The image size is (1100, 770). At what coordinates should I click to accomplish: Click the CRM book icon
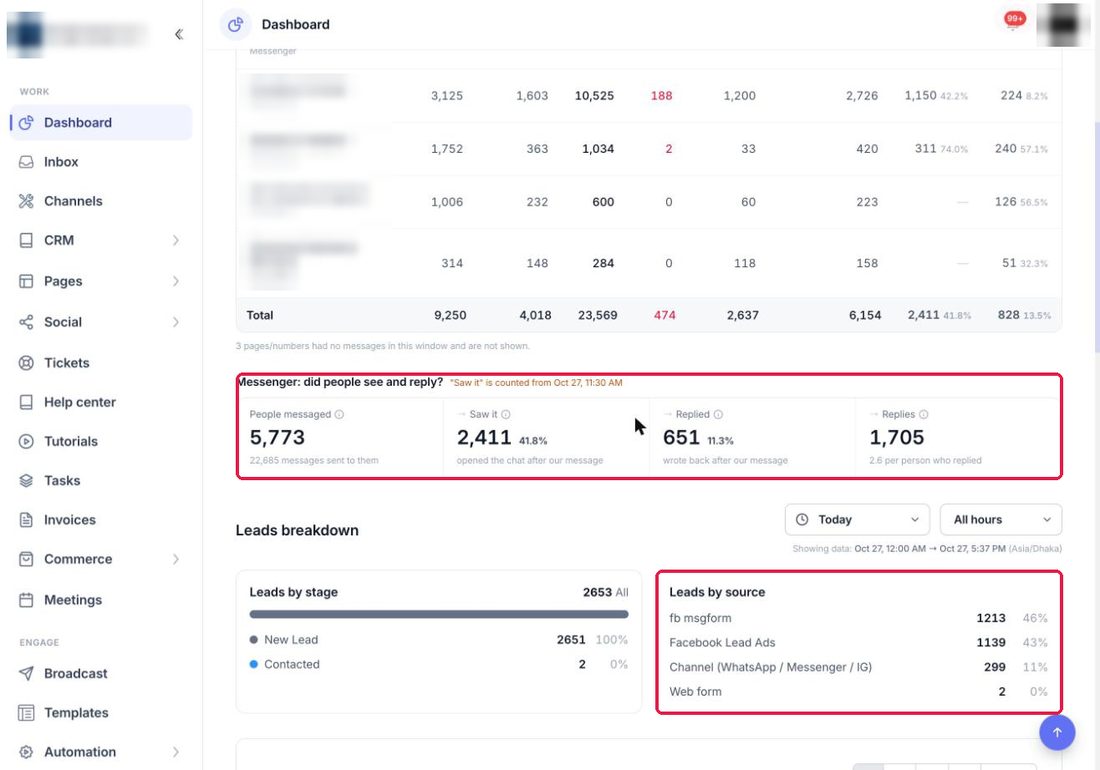[26, 241]
